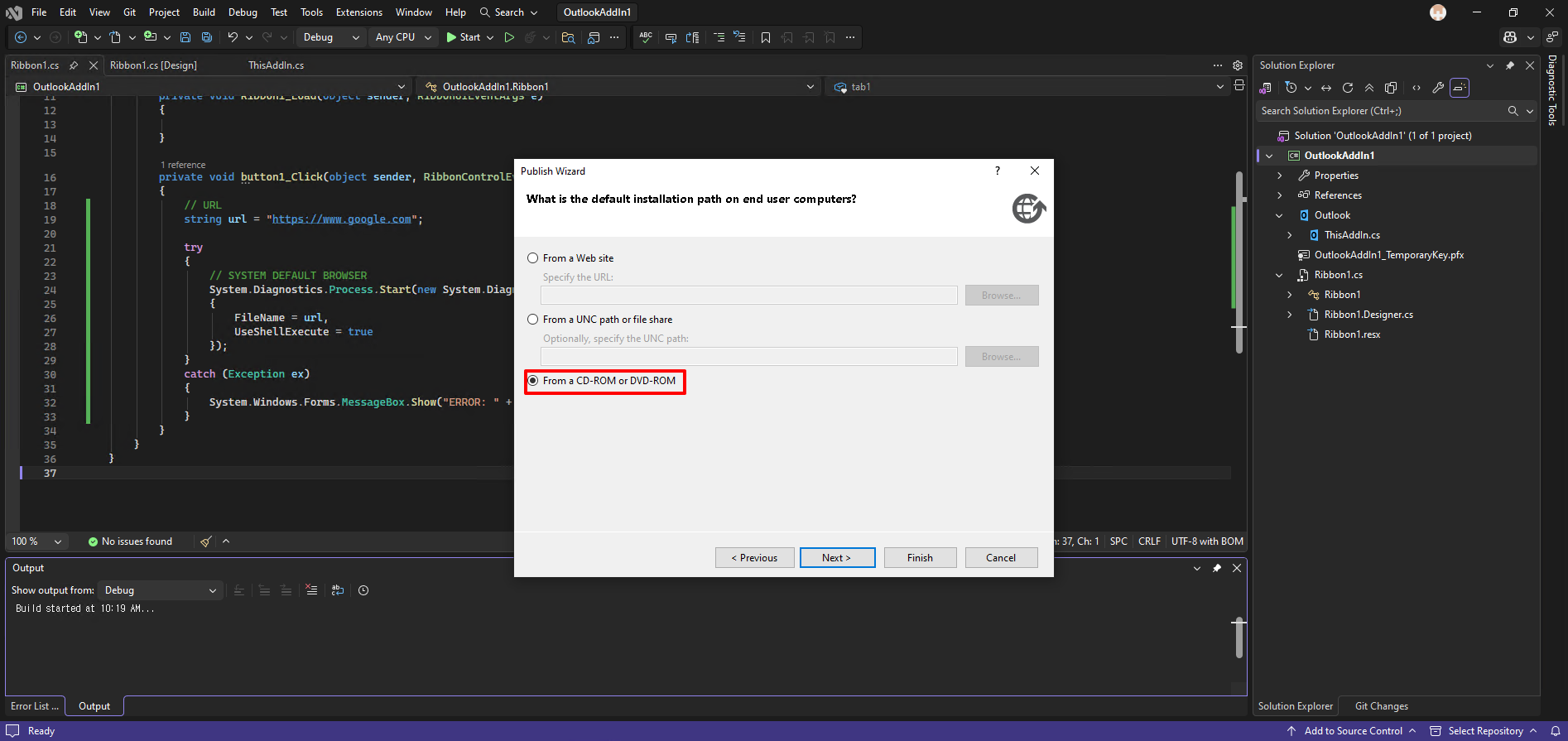The image size is (1568, 741).
Task: Click Next in the Publish Wizard
Action: coord(837,558)
